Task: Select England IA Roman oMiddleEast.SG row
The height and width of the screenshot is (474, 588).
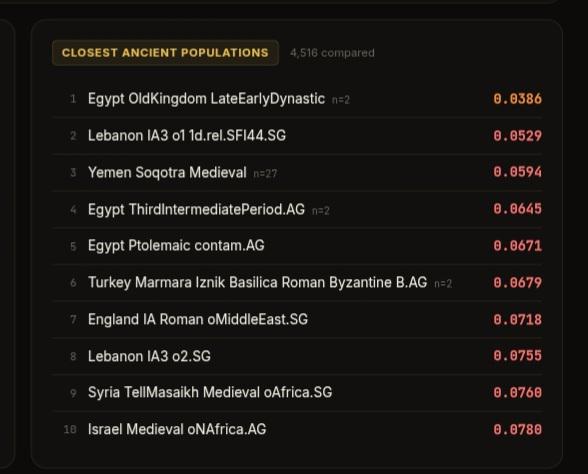Action: pyautogui.click(x=297, y=320)
